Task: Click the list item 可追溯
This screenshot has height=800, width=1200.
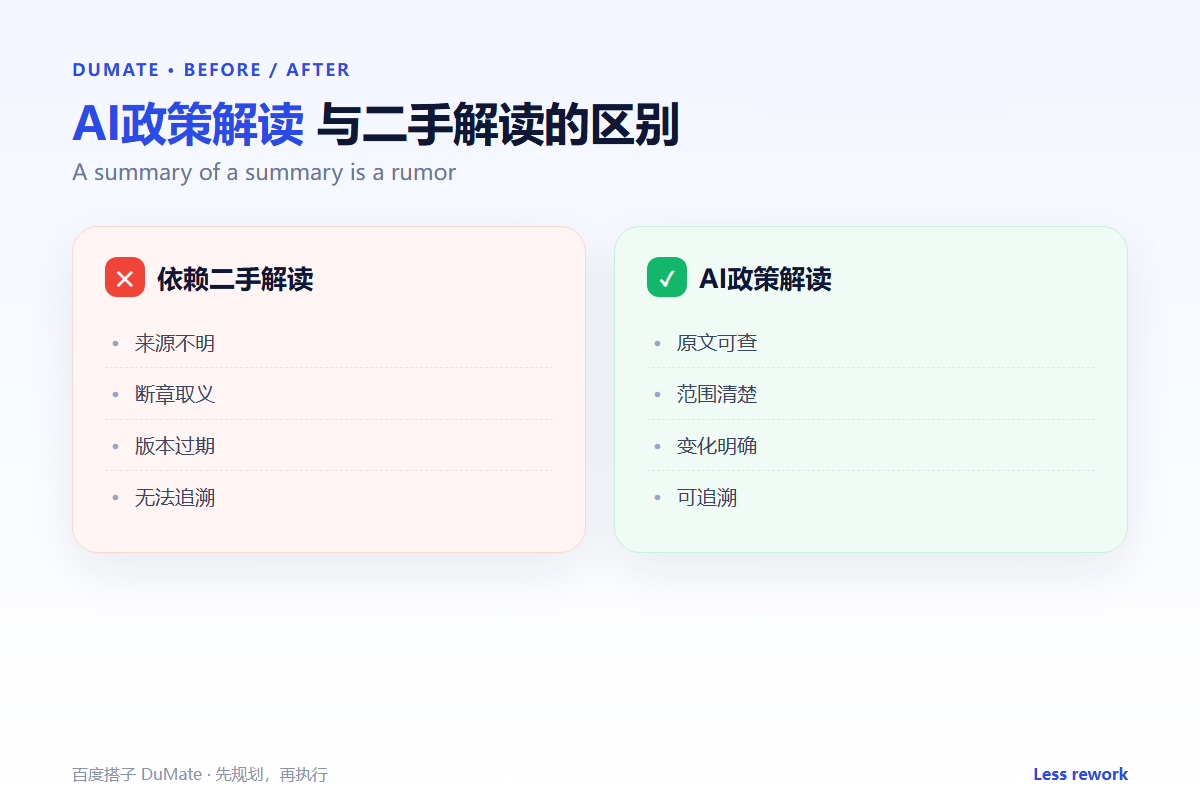Action: [x=871, y=497]
